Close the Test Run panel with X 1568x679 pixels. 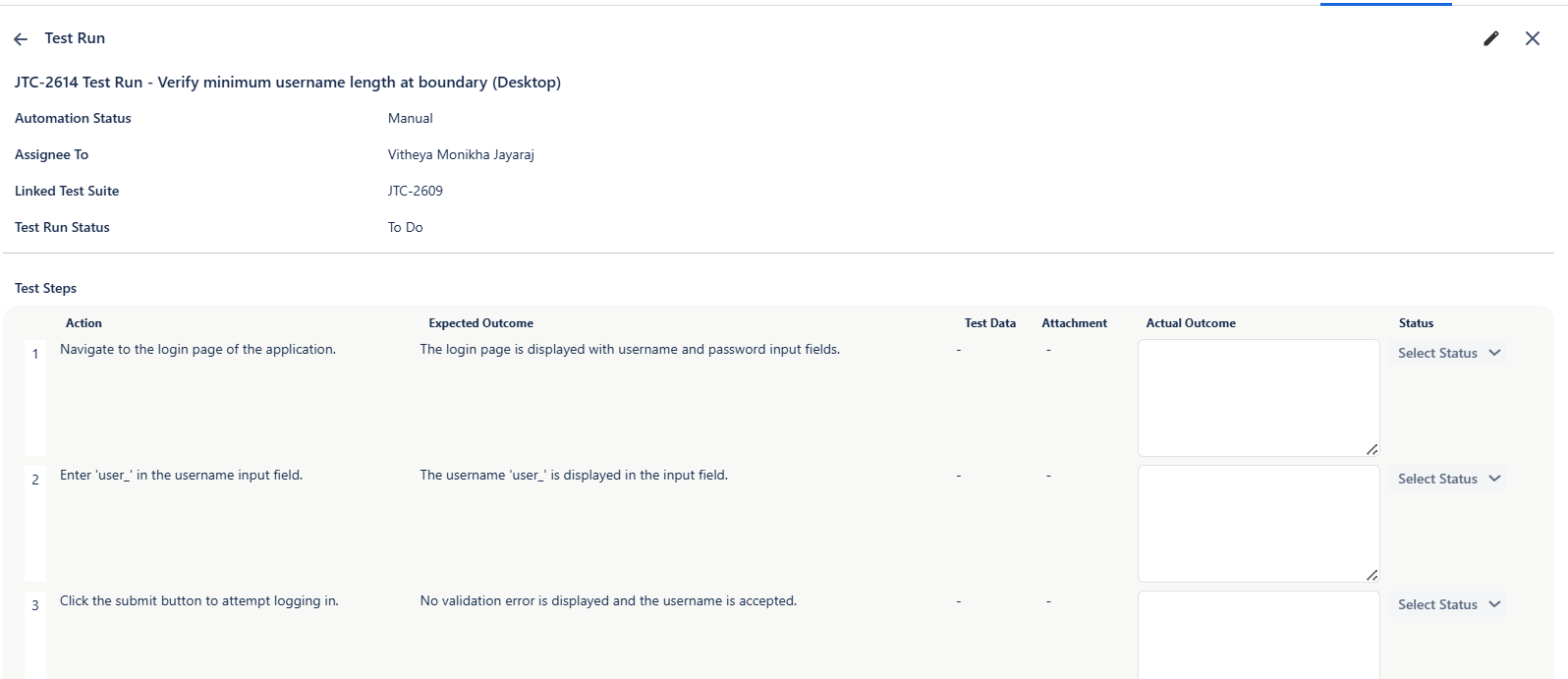click(1532, 38)
